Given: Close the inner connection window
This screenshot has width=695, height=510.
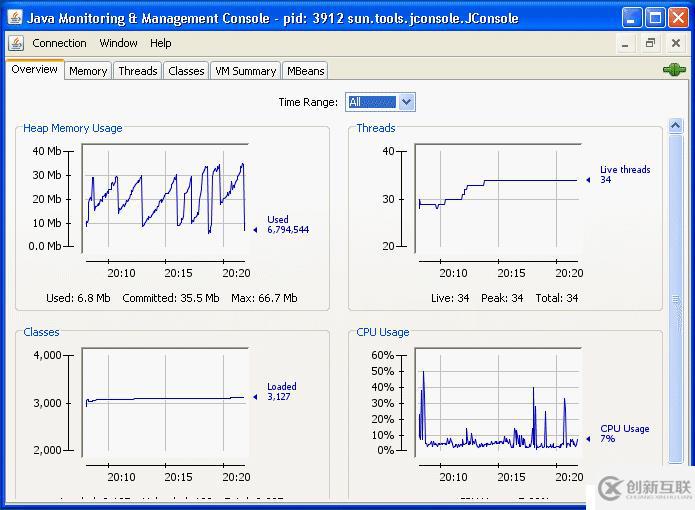Looking at the screenshot, I should 674,44.
